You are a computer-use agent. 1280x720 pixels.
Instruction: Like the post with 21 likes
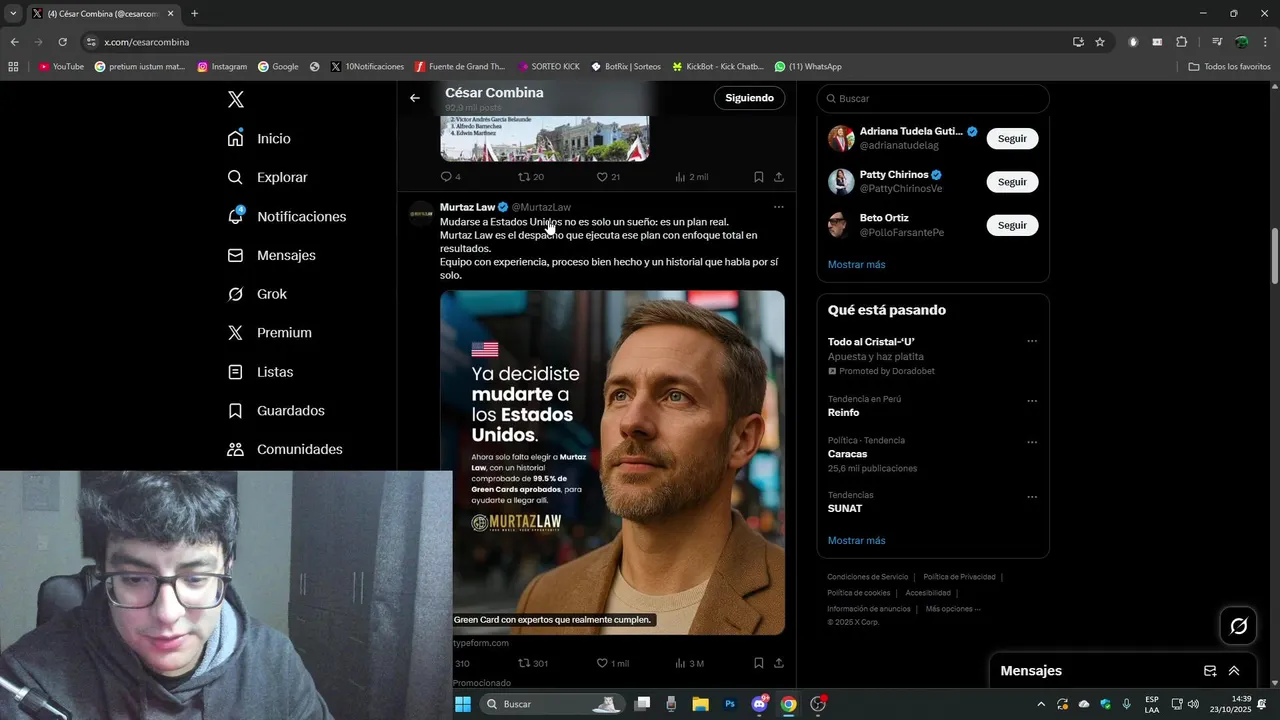pyautogui.click(x=608, y=177)
